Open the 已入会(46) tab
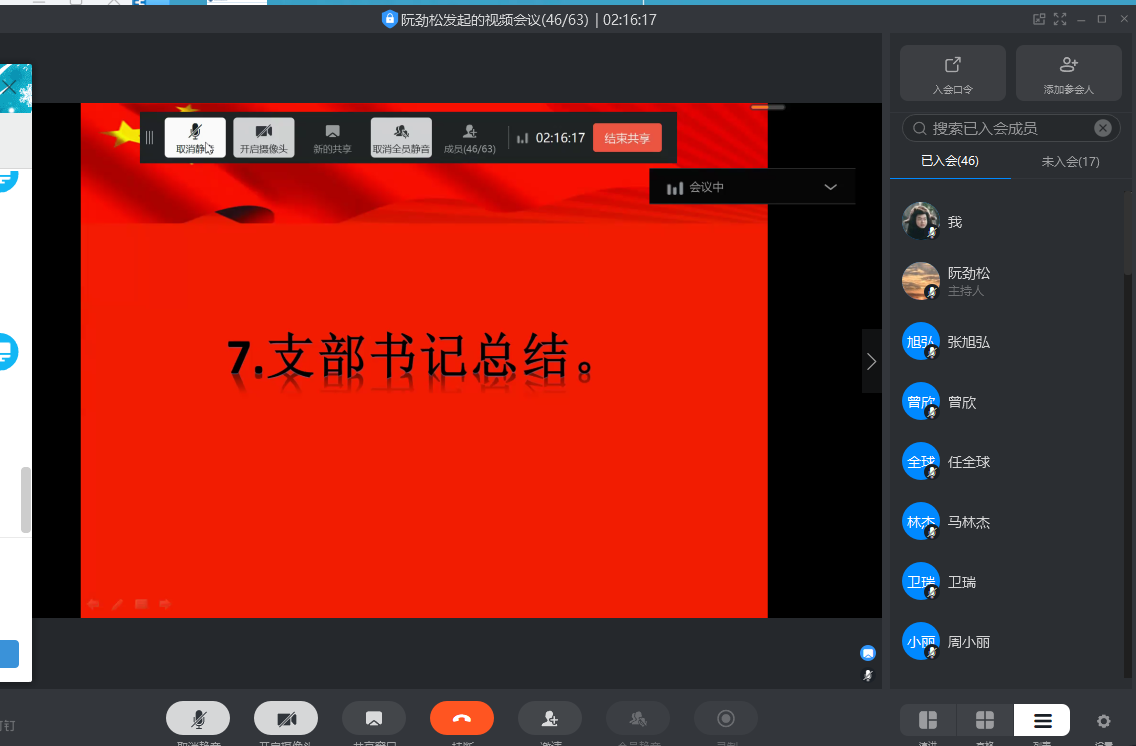1136x746 pixels. [x=950, y=160]
